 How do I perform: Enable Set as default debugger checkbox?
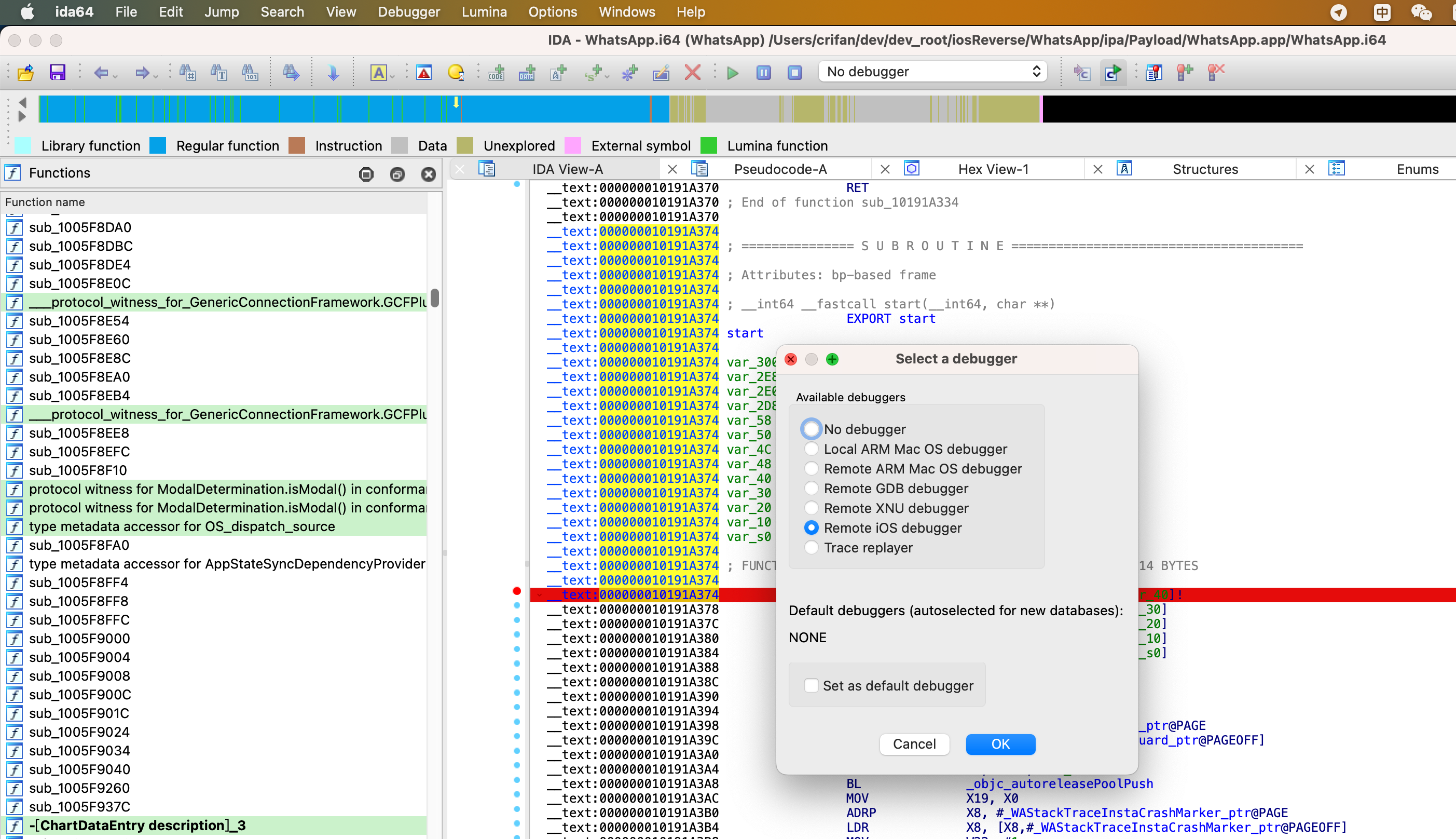(811, 685)
